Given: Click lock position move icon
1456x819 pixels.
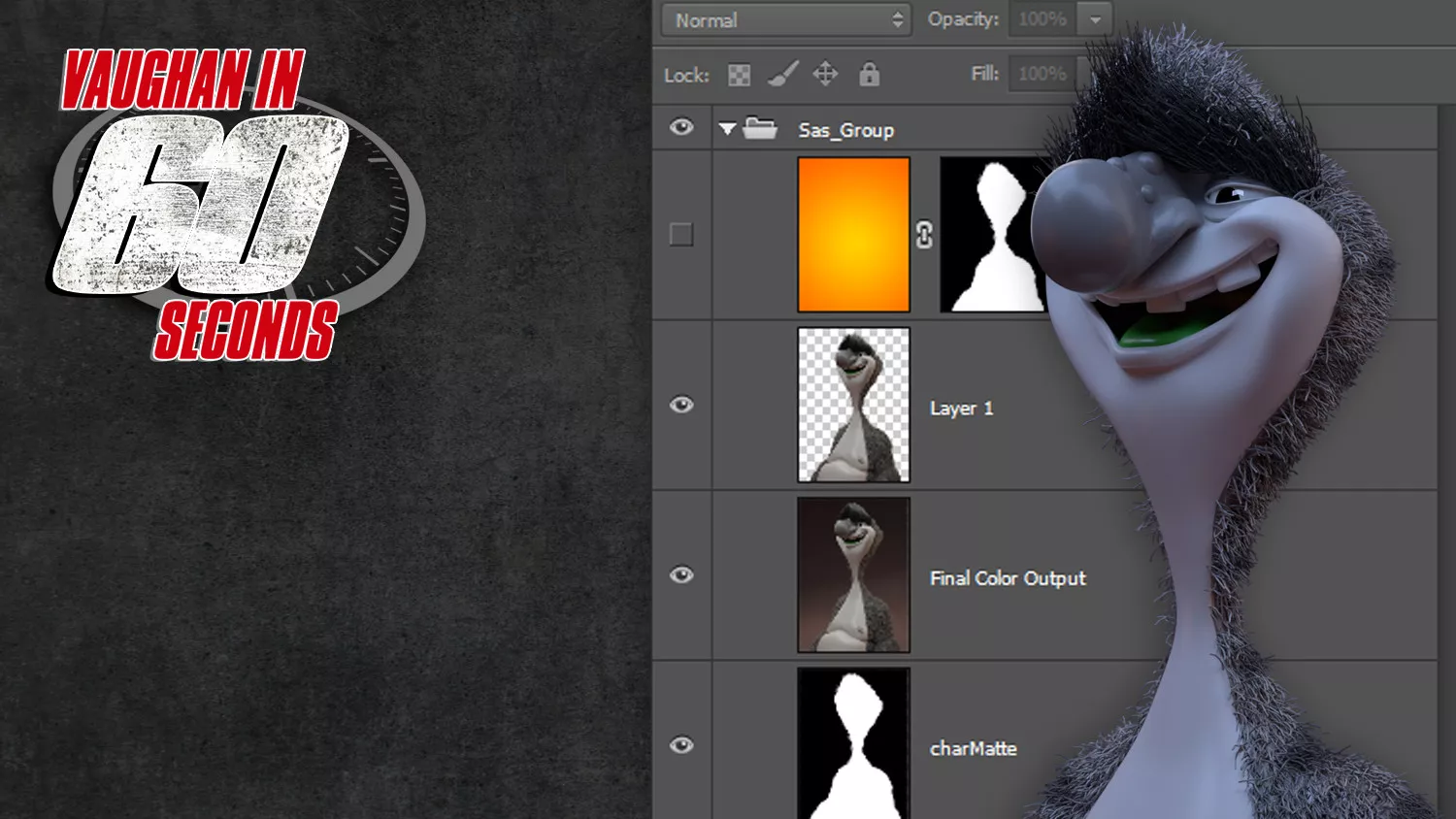Looking at the screenshot, I should (825, 74).
